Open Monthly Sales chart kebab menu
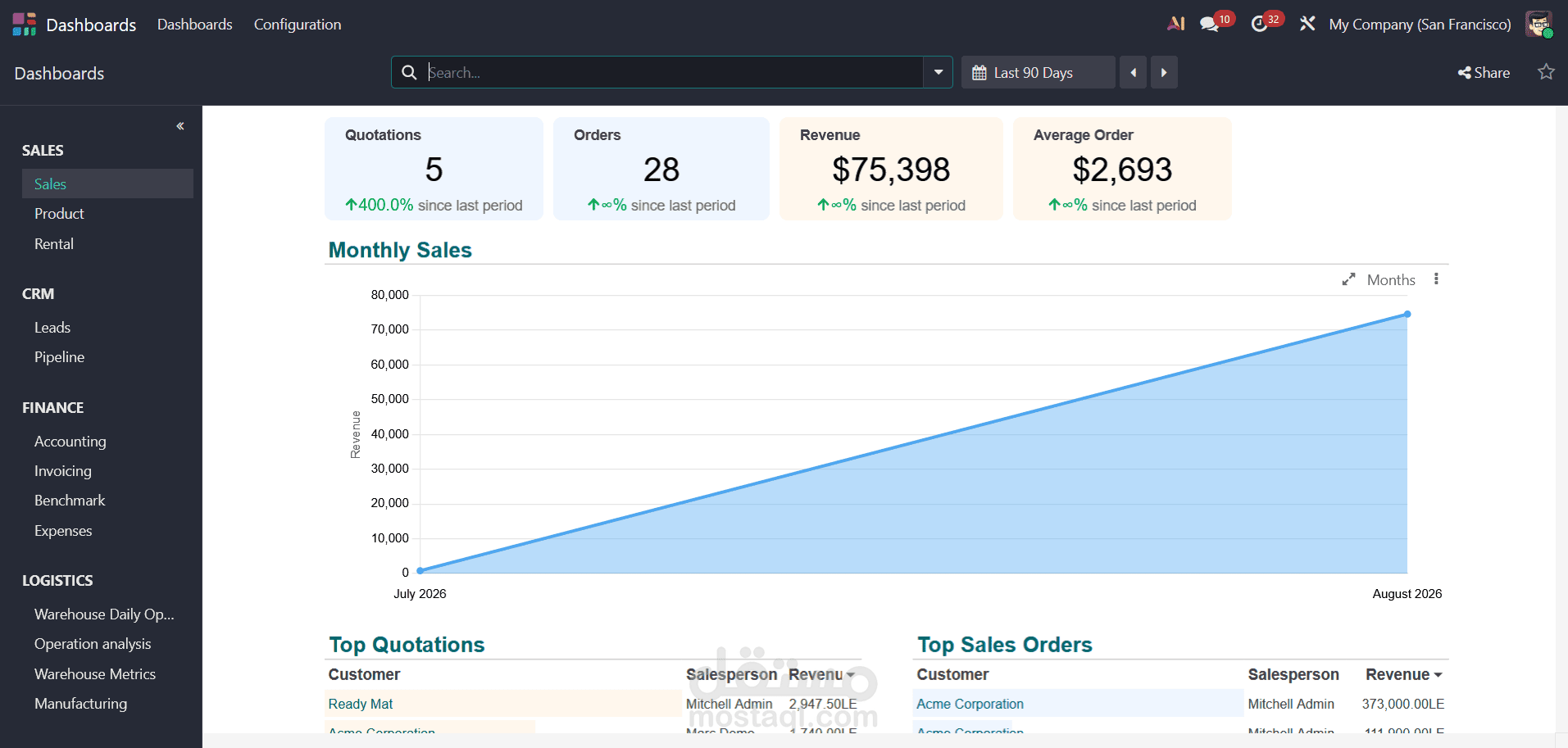This screenshot has height=748, width=1568. click(x=1436, y=279)
